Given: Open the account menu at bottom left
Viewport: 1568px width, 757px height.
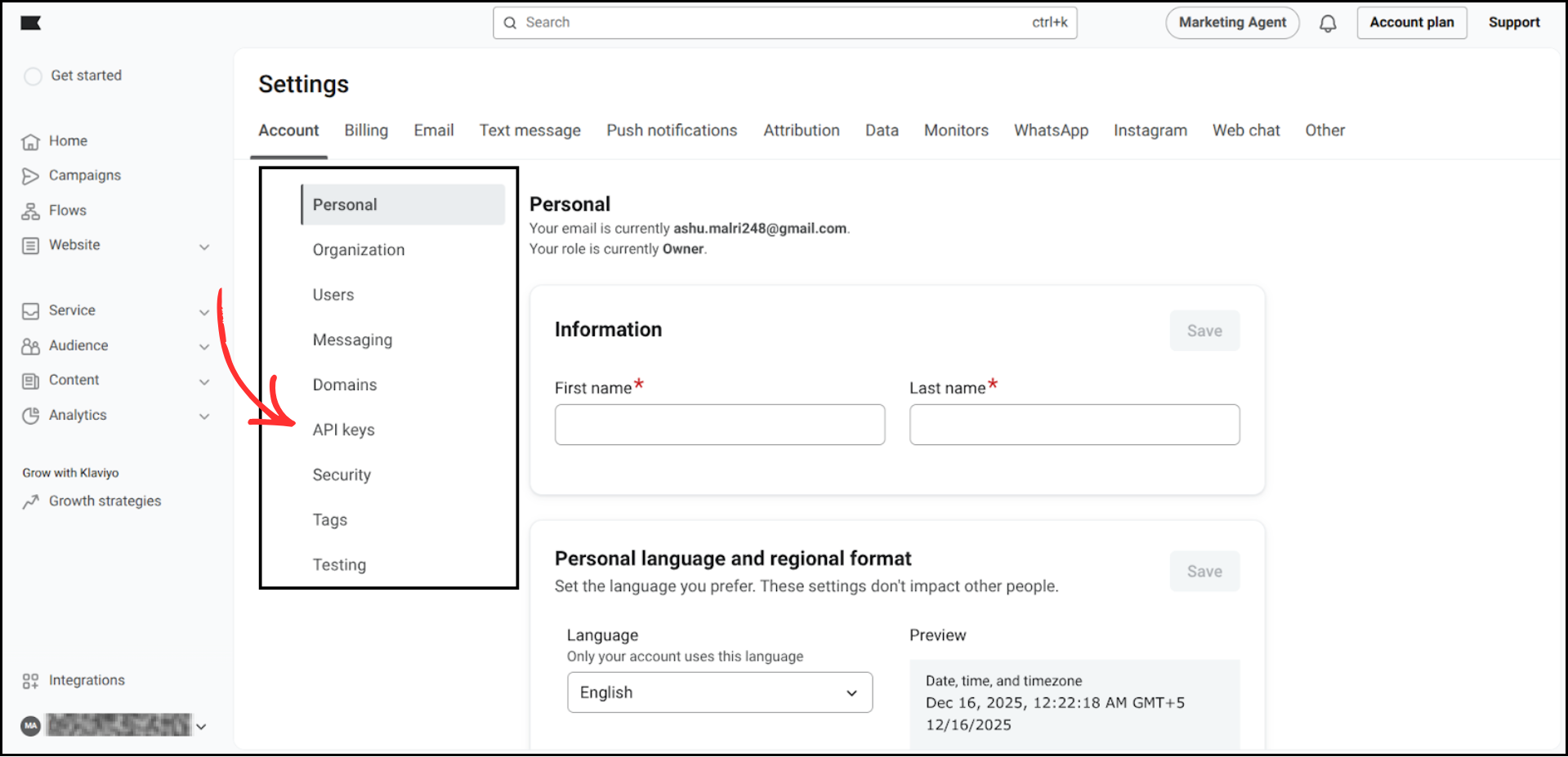Looking at the screenshot, I should pos(113,725).
